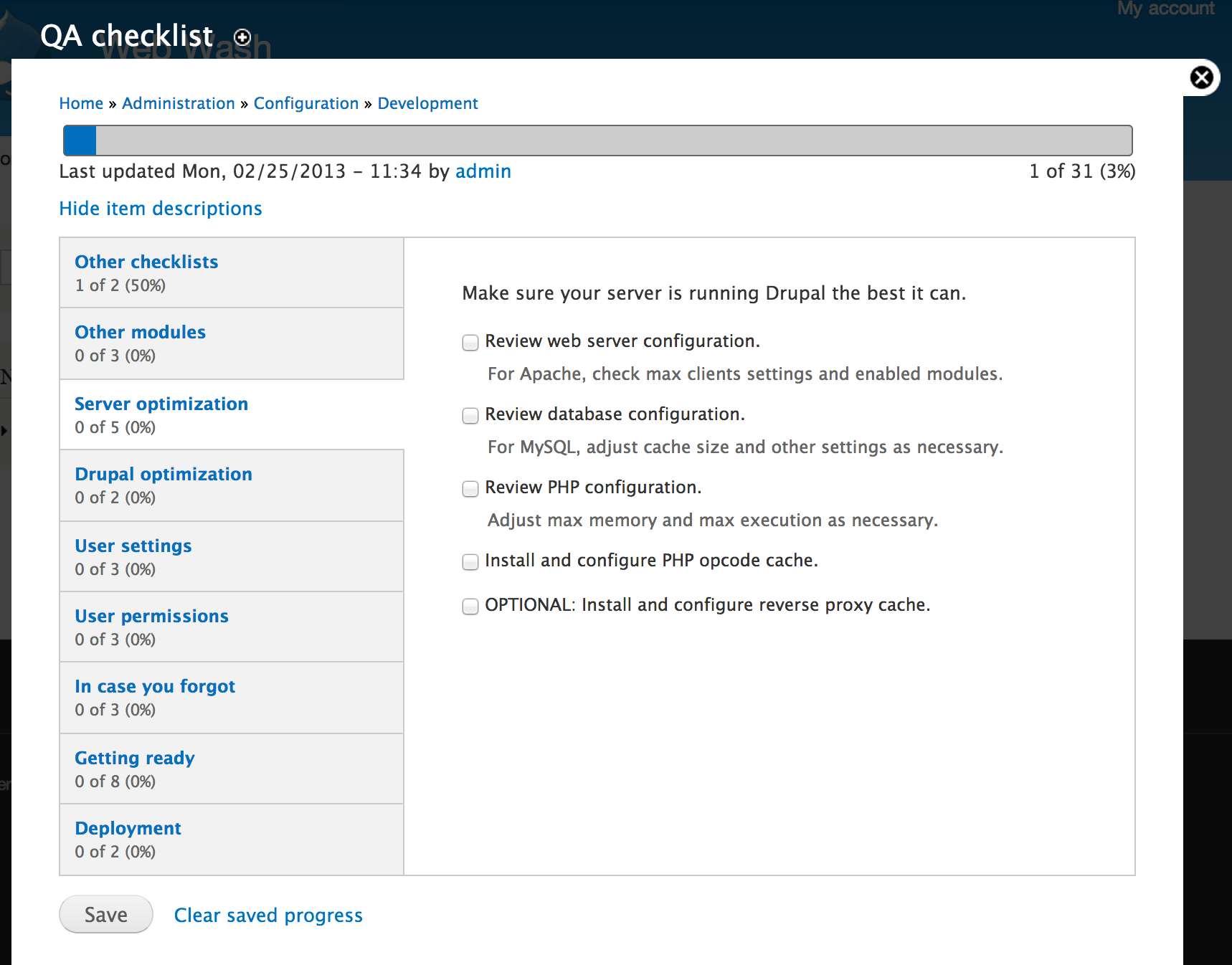Open the User settings section
This screenshot has width=1232, height=965.
[133, 546]
